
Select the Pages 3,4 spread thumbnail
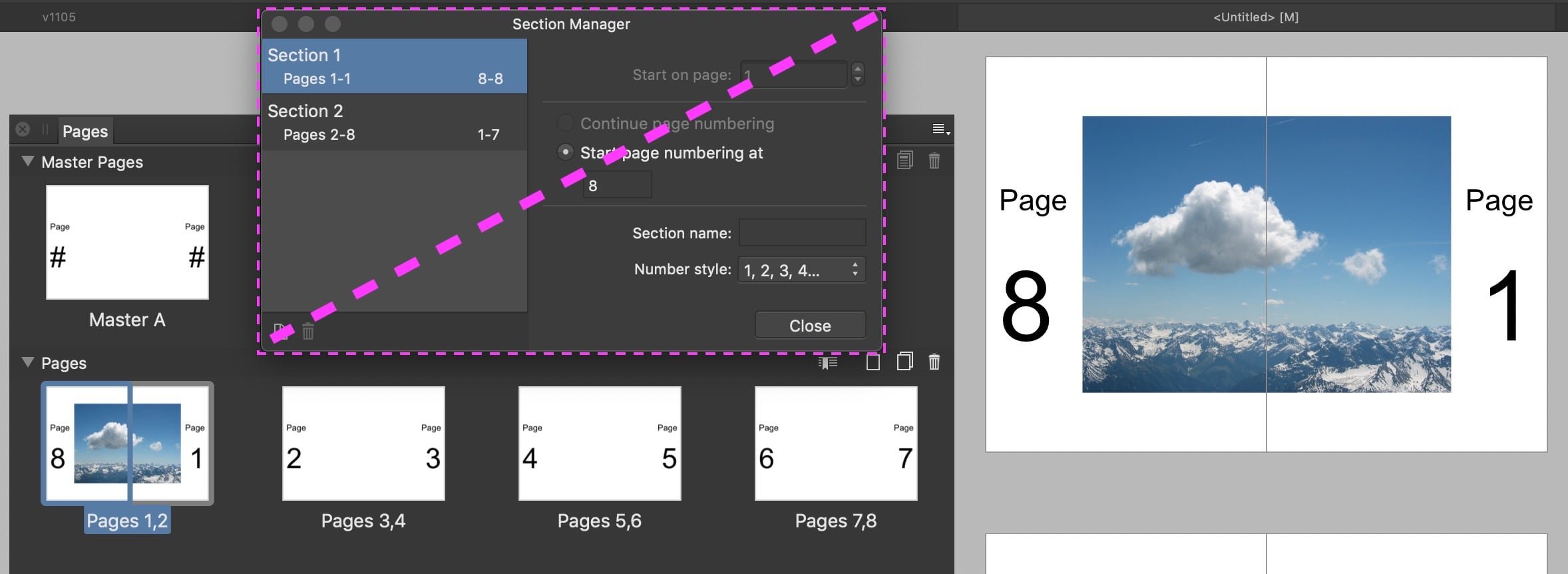[x=363, y=443]
